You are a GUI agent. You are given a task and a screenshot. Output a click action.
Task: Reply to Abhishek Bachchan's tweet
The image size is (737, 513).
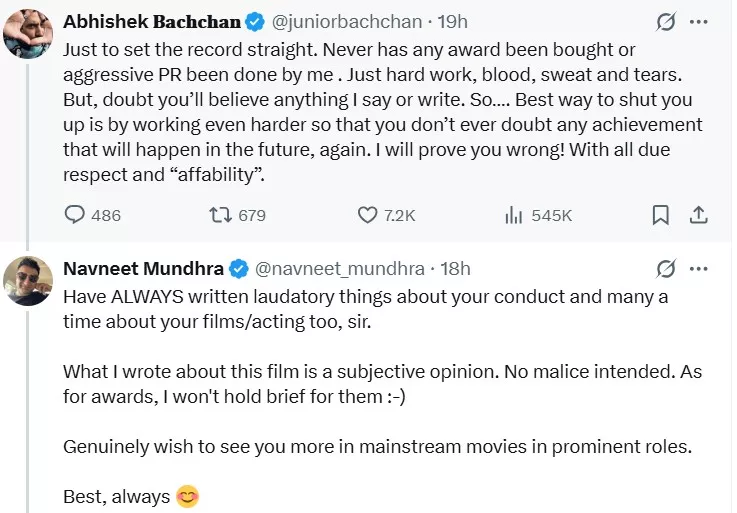tap(77, 215)
